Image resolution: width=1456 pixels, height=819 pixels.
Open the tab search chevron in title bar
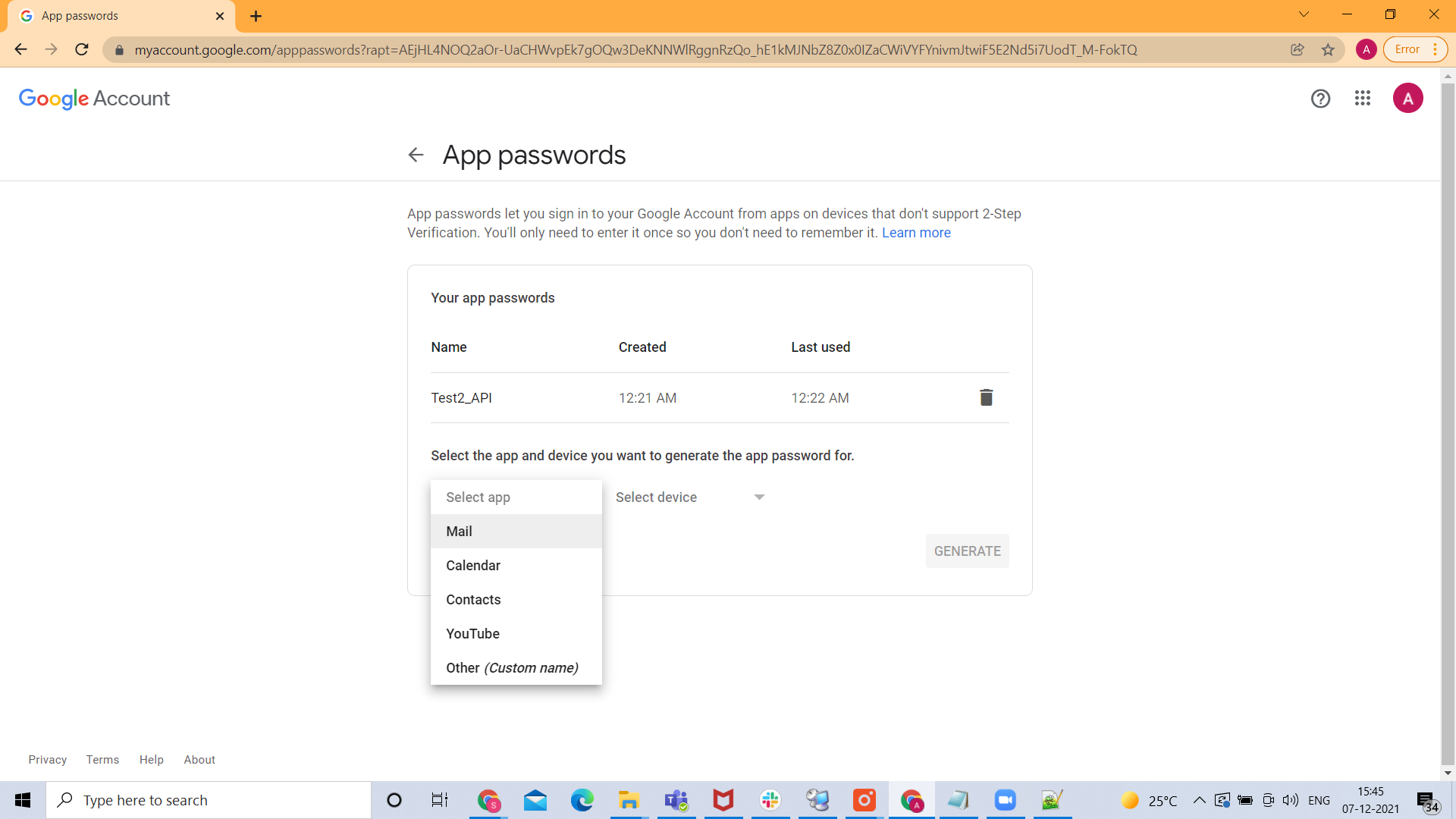point(1304,14)
